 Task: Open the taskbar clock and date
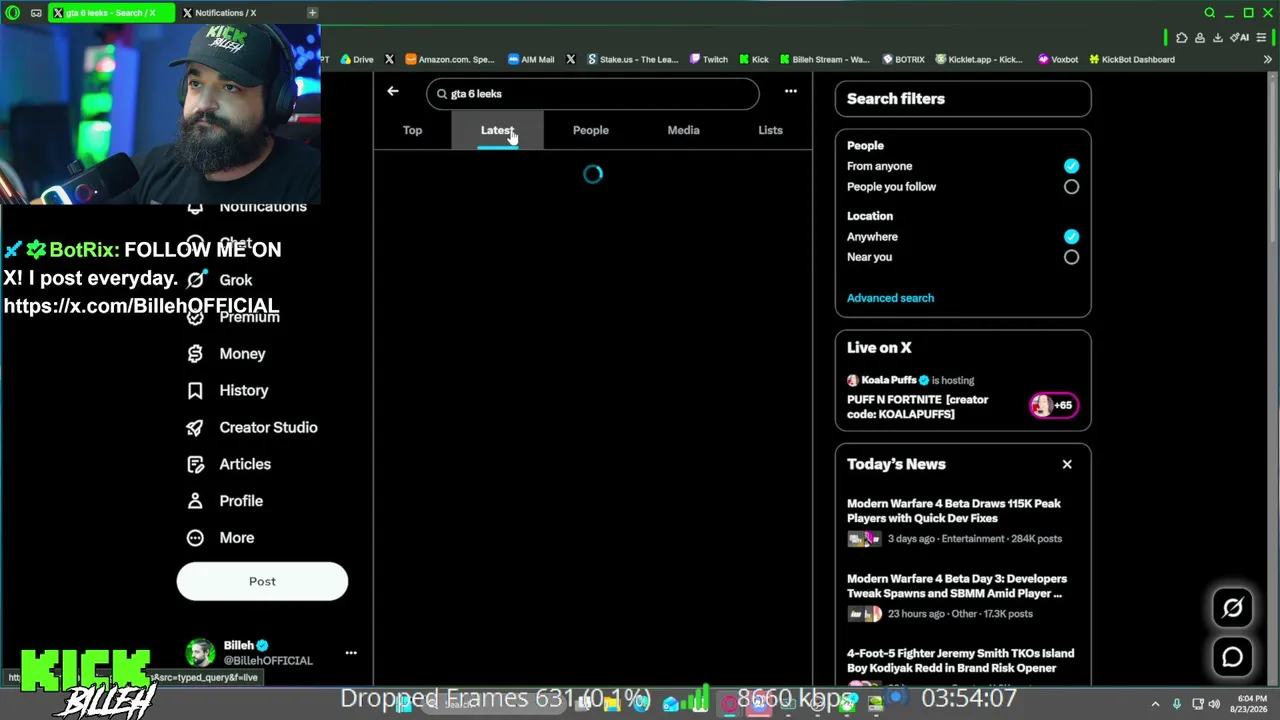pyautogui.click(x=1250, y=704)
